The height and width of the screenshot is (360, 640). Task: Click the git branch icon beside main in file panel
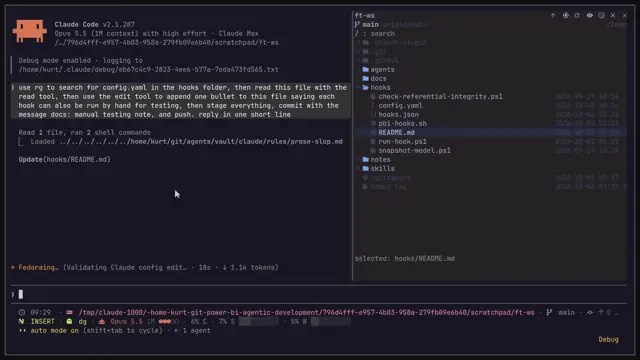point(357,24)
